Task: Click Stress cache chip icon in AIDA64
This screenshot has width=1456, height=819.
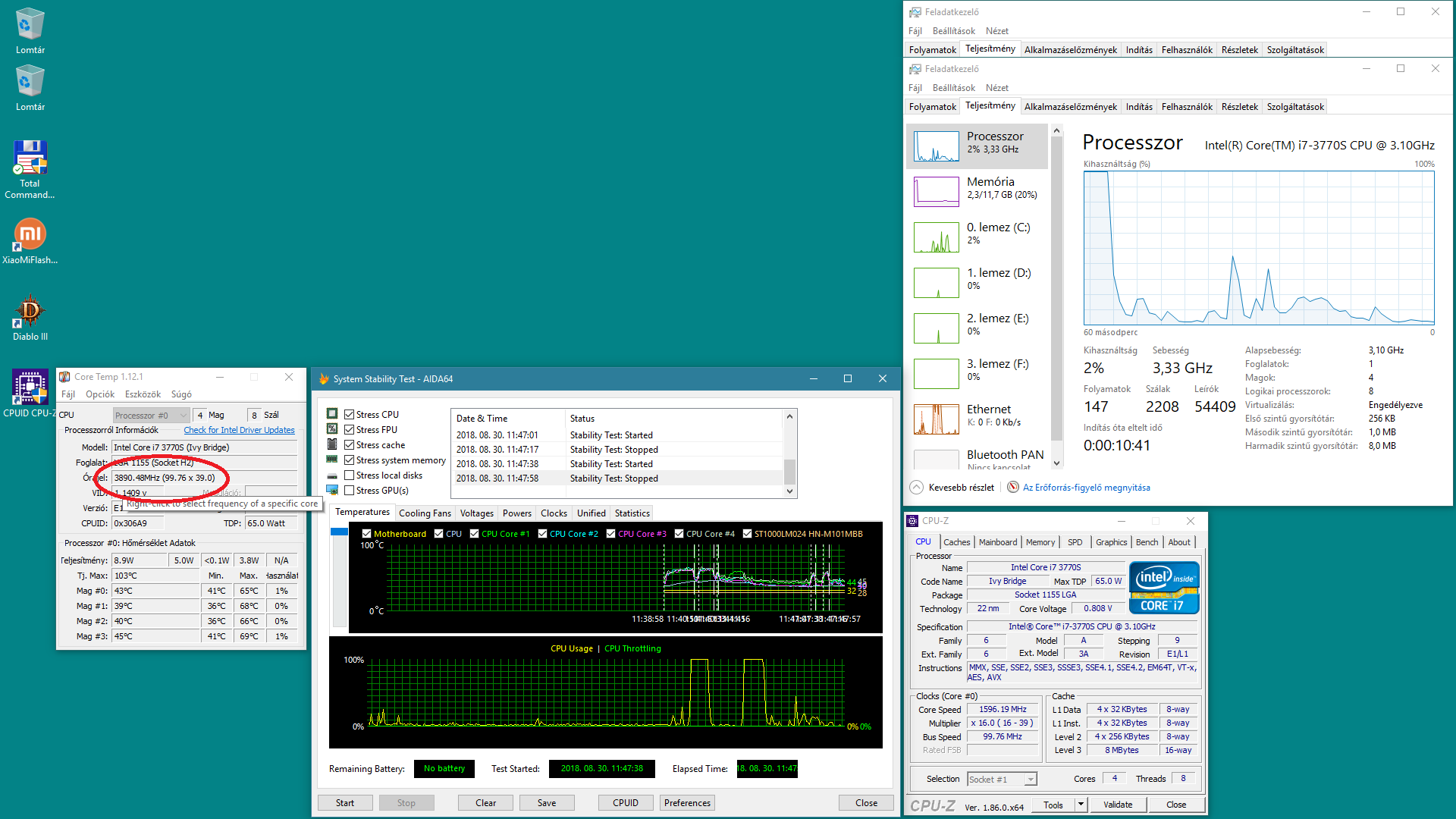Action: tap(332, 444)
